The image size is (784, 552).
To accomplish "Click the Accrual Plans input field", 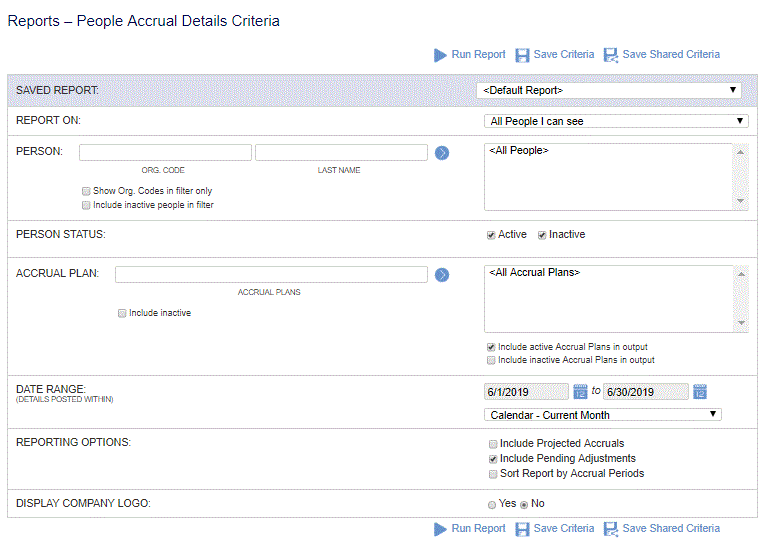I will 272,274.
